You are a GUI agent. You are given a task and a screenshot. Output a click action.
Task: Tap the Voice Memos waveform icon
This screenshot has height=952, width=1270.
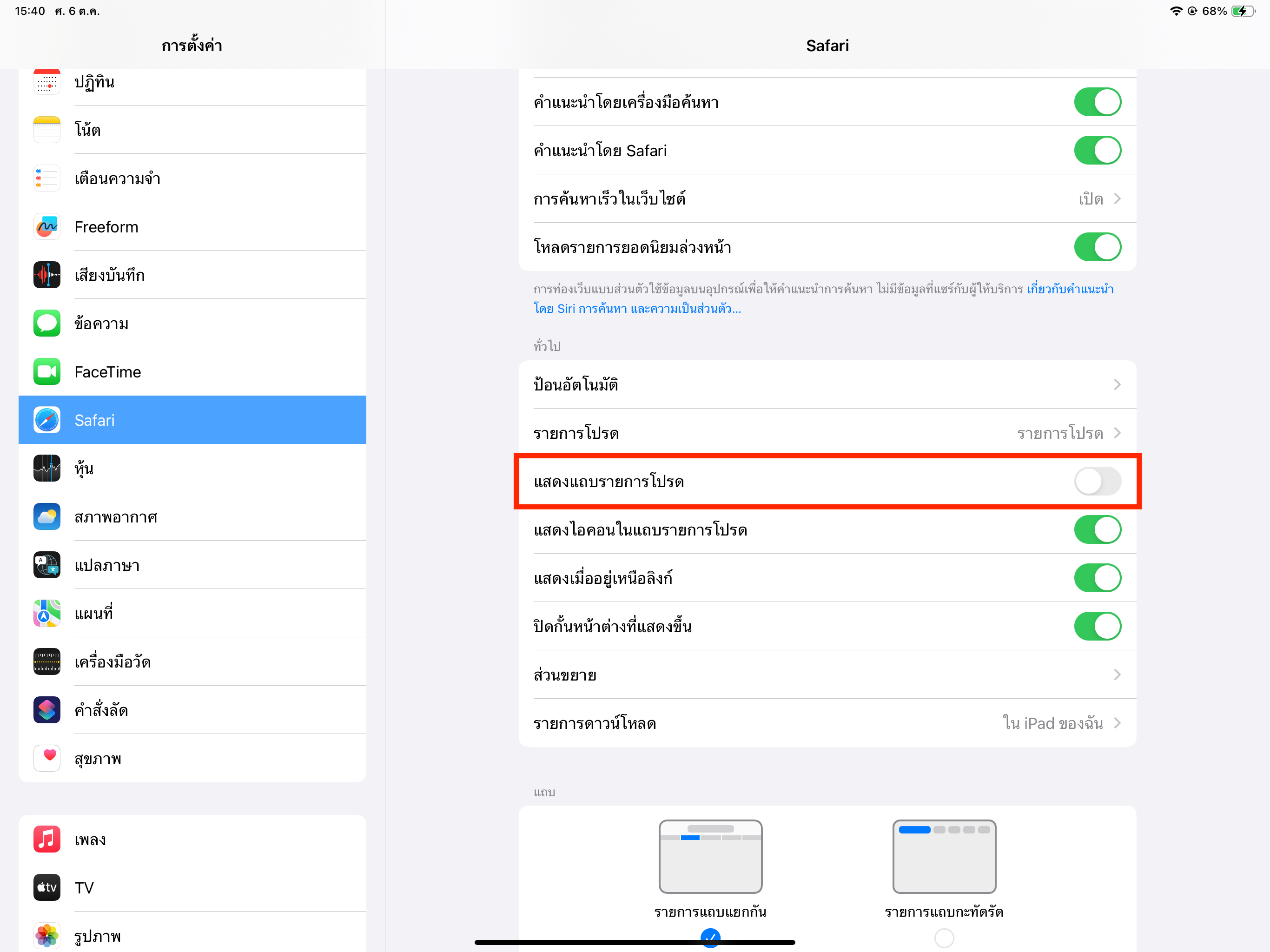pos(46,275)
